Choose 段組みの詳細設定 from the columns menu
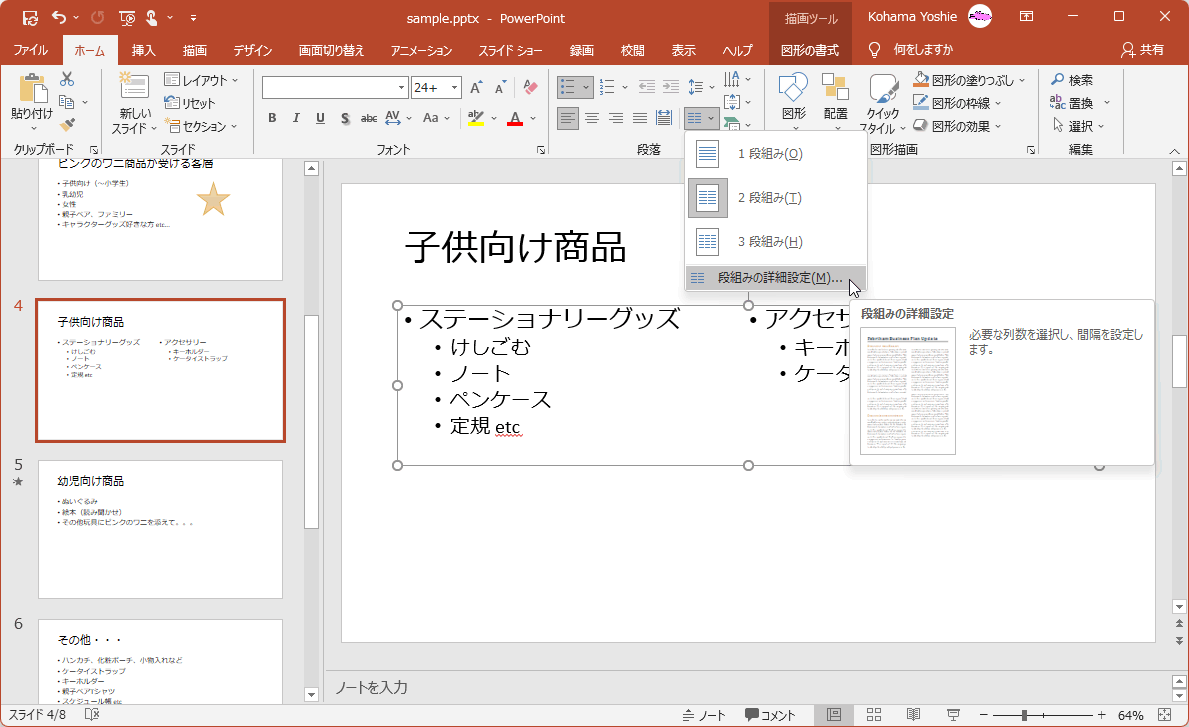Viewport: 1189px width, 727px height. 779,278
